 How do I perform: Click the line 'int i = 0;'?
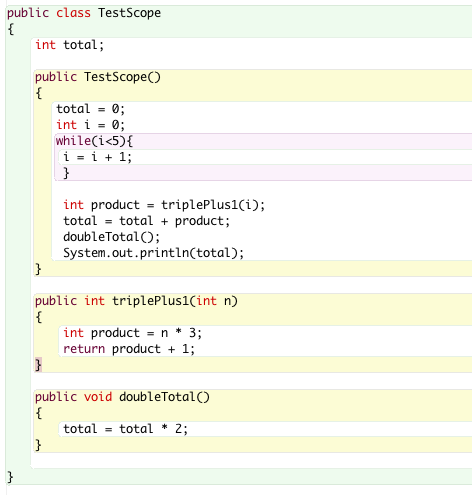pos(90,125)
